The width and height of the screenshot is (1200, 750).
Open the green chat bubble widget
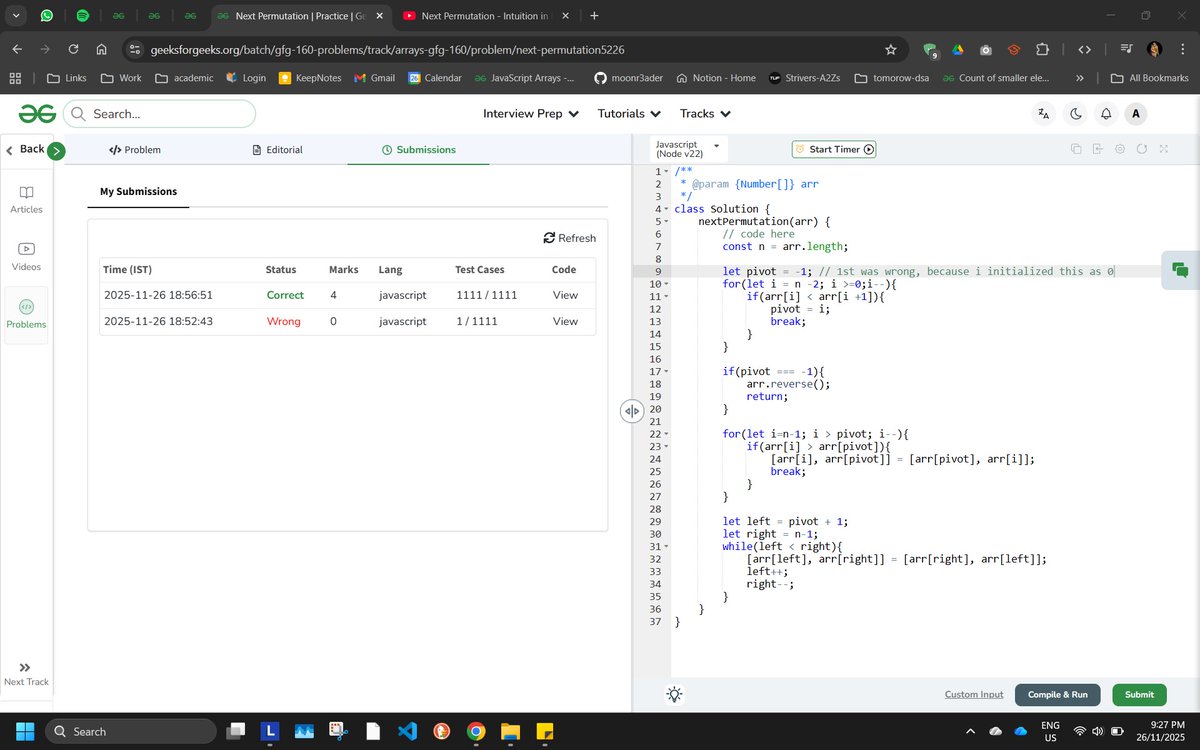(1180, 269)
